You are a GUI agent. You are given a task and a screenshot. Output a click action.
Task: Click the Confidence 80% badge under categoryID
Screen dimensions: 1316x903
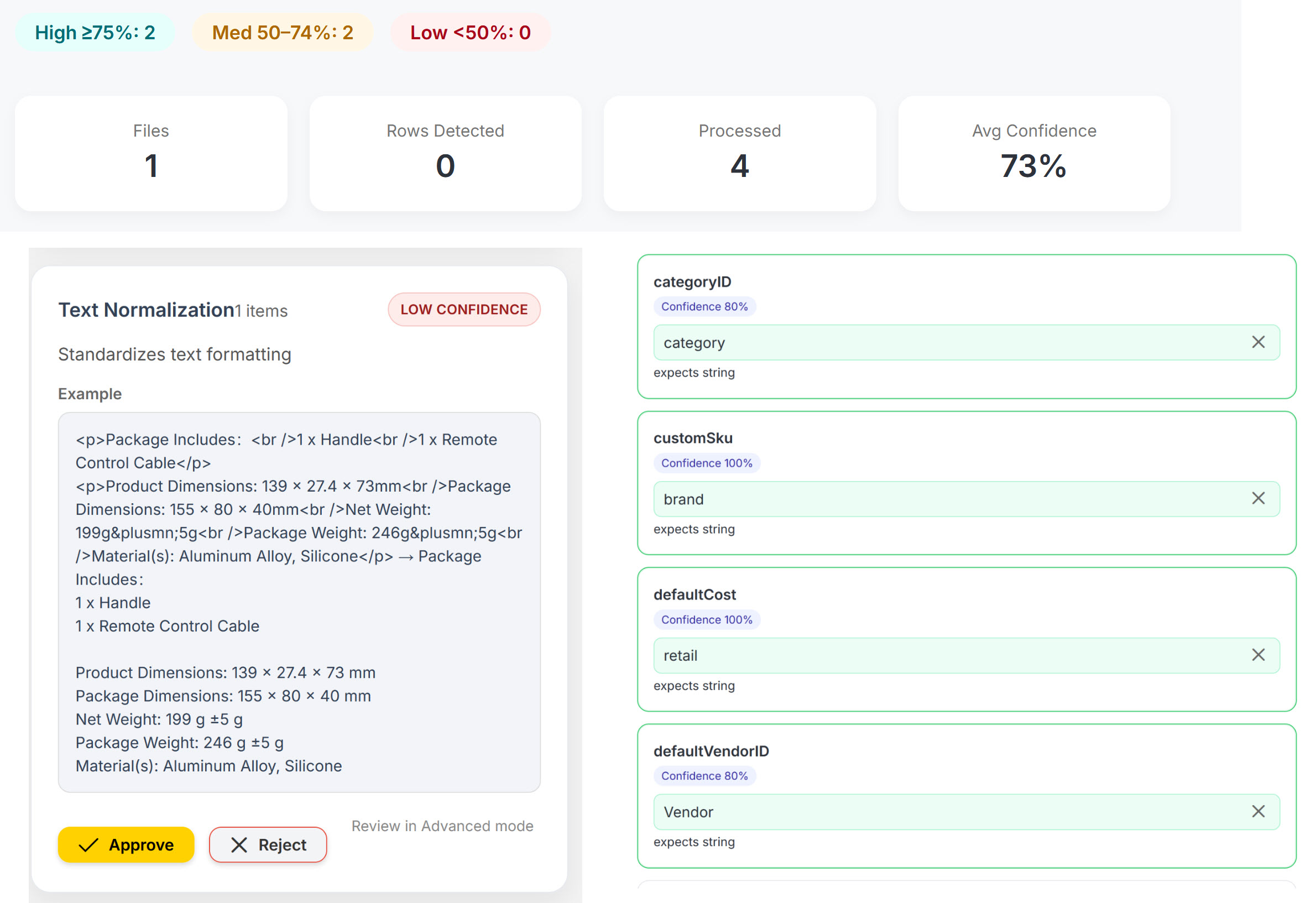coord(704,306)
